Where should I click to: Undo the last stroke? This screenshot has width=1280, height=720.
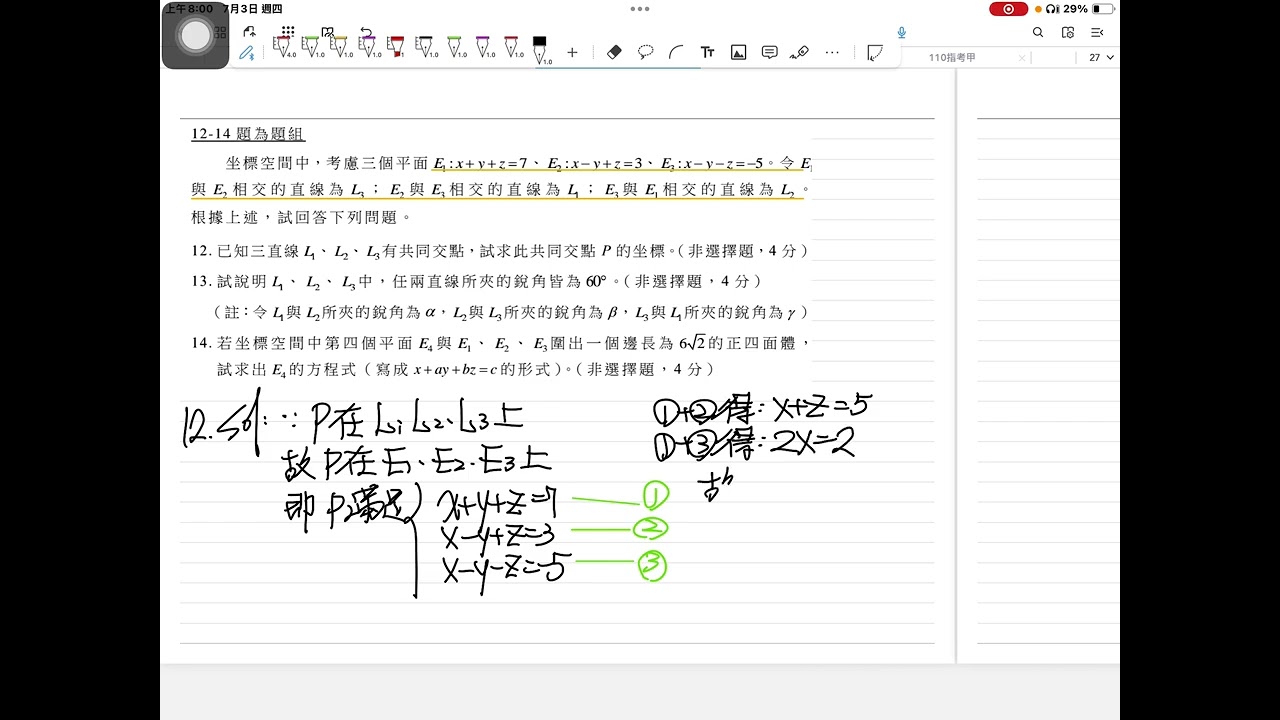tap(365, 32)
